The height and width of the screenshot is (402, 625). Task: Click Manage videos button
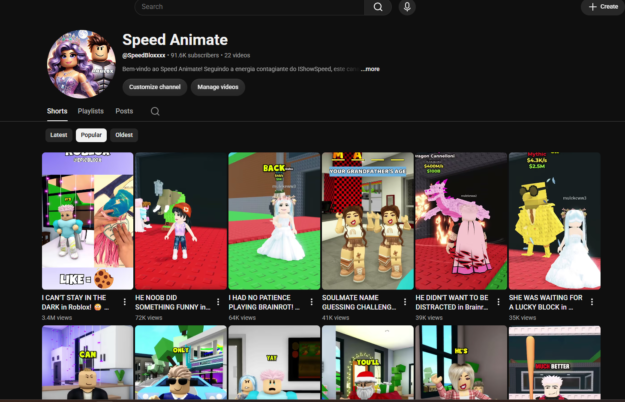point(218,87)
